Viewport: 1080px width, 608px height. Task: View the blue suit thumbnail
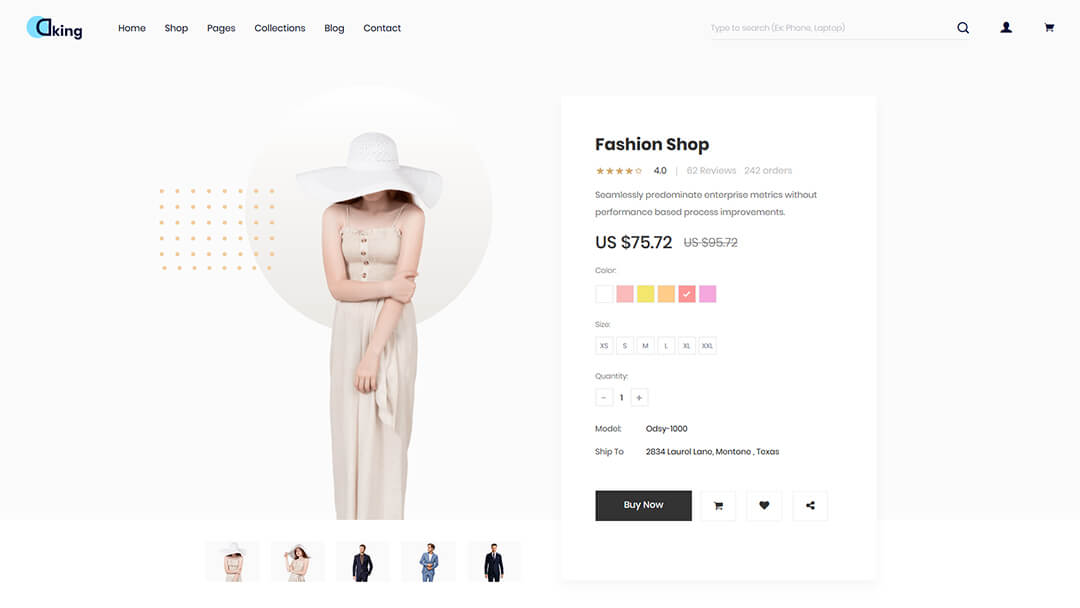428,561
